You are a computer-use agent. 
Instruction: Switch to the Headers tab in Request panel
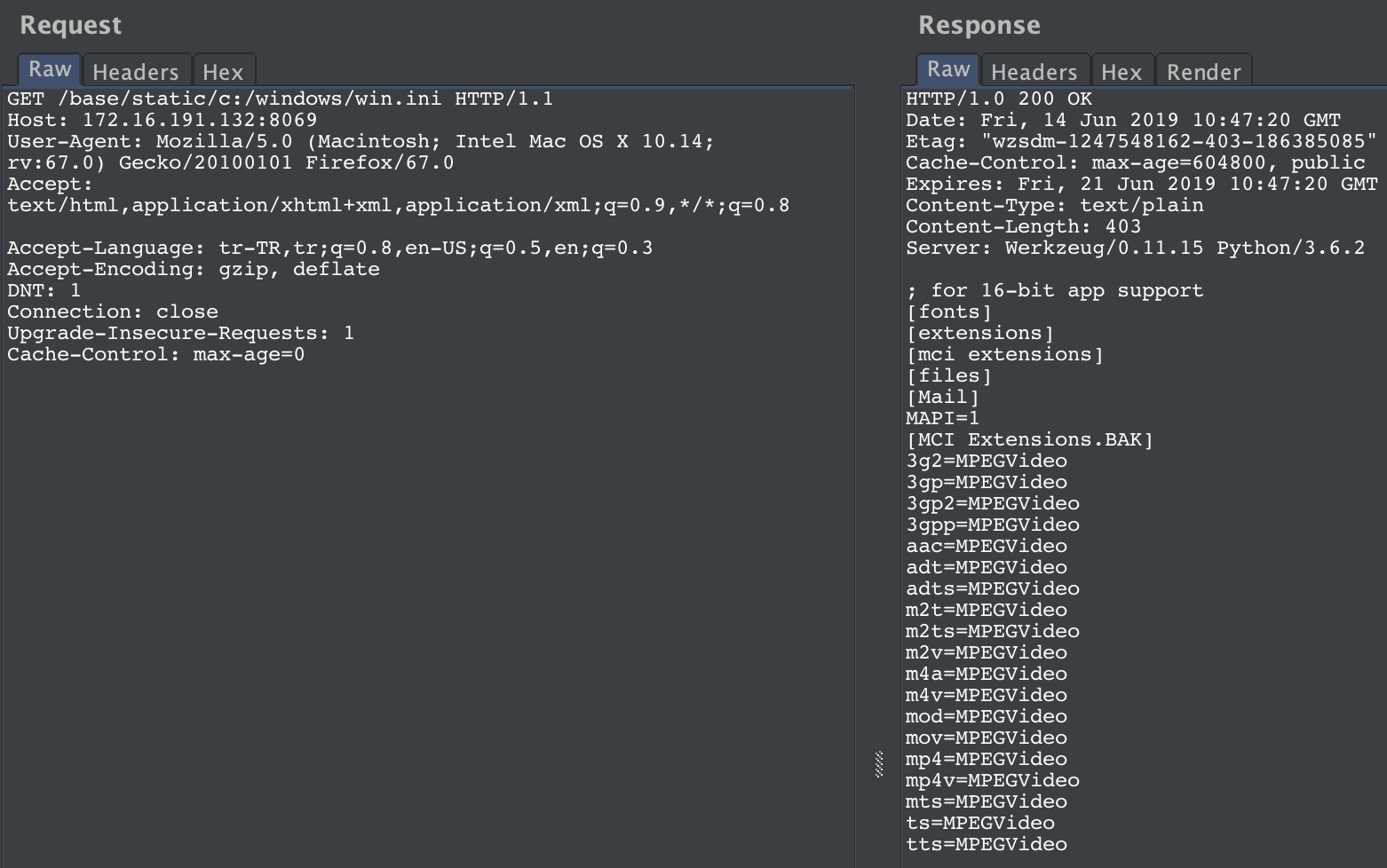point(136,71)
